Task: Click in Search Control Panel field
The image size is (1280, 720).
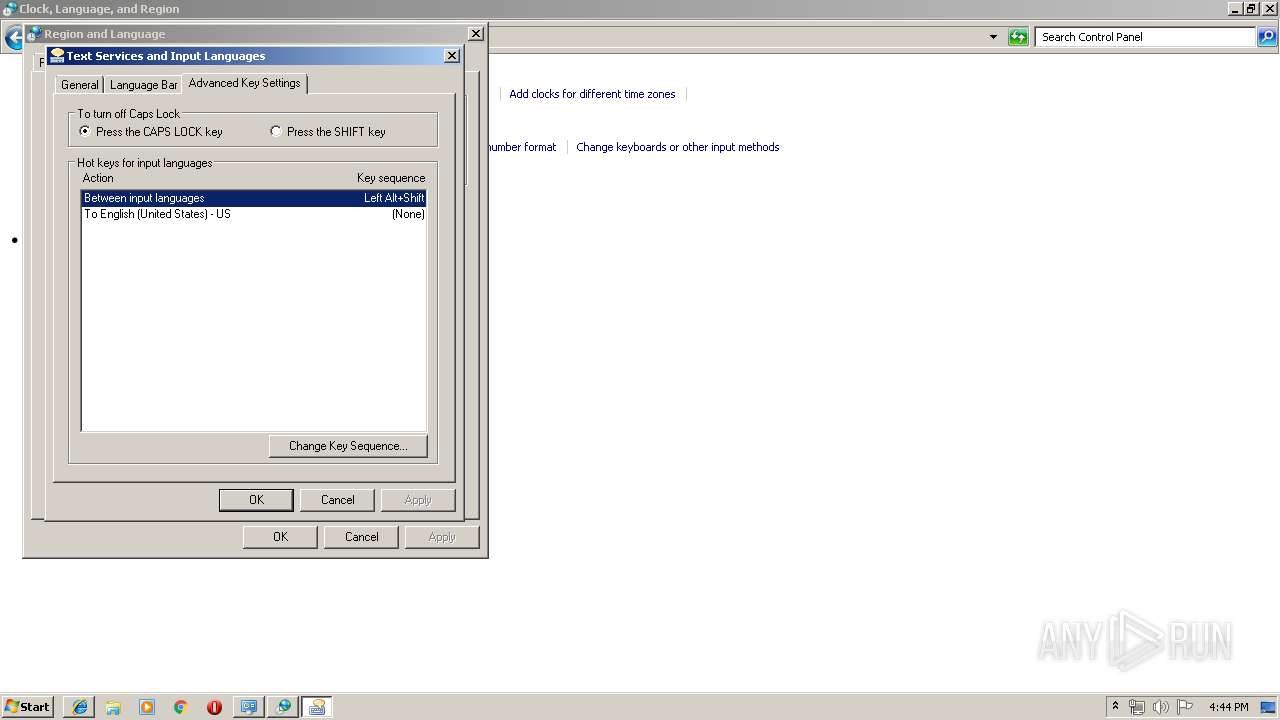Action: (x=1145, y=37)
